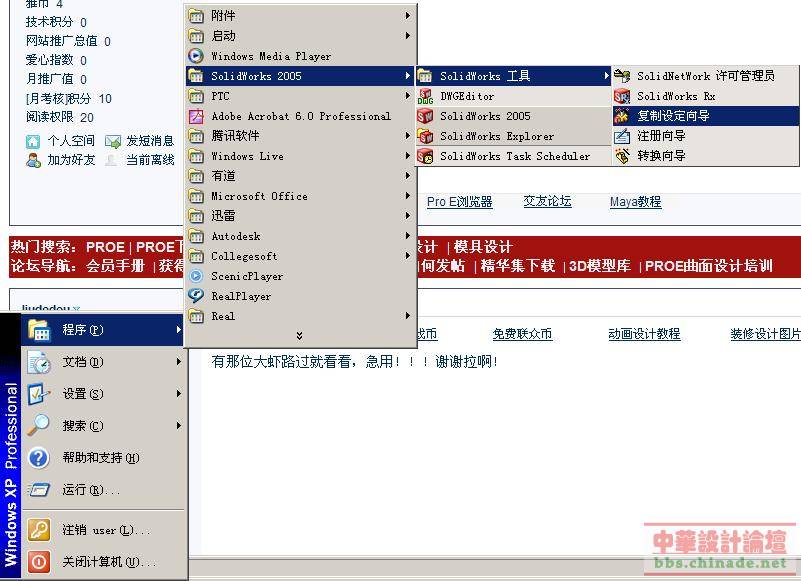The width and height of the screenshot is (801, 581).
Task: Click the SolidNetWork license manager icon
Action: tap(622, 76)
